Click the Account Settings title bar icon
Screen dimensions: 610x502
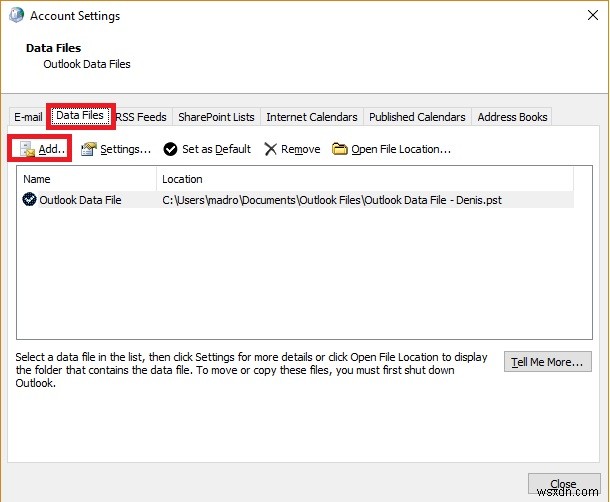pyautogui.click(x=16, y=15)
